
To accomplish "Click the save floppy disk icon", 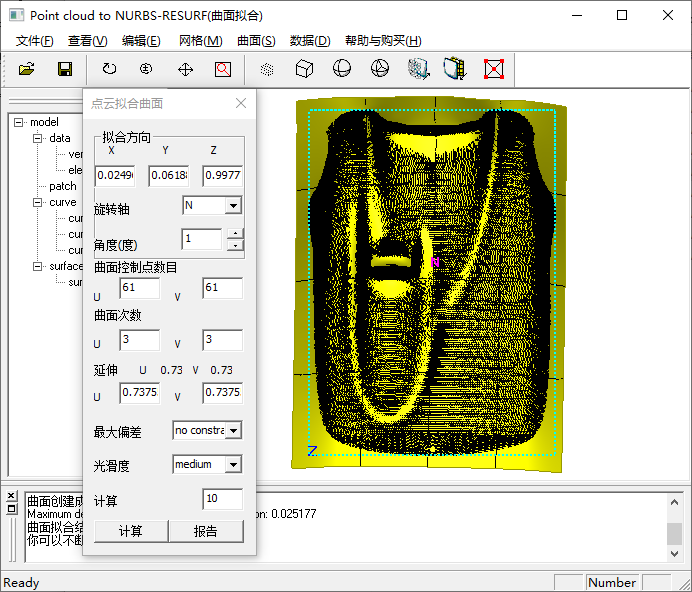I will coord(65,69).
